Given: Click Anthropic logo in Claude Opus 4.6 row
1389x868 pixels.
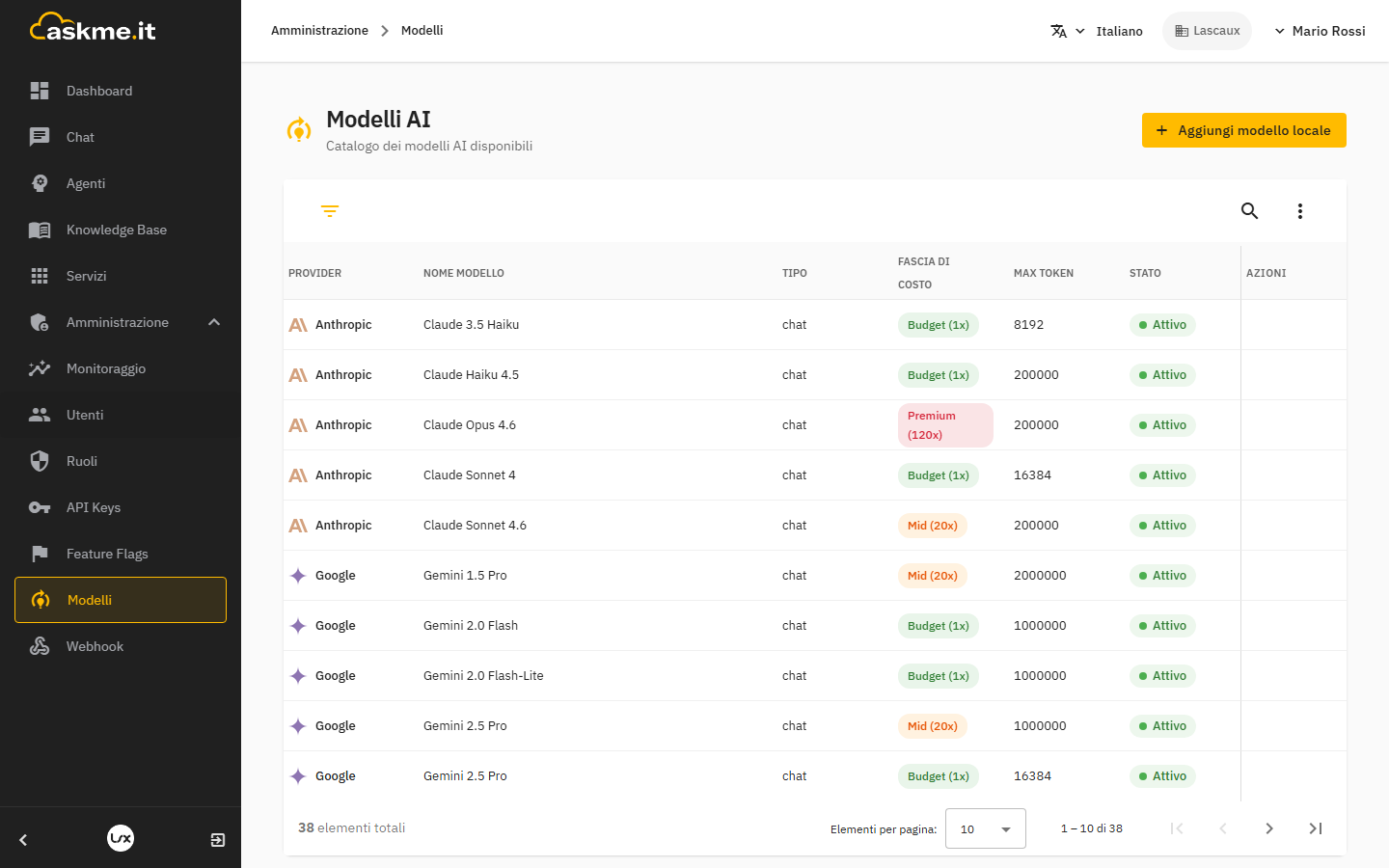Looking at the screenshot, I should 298,425.
